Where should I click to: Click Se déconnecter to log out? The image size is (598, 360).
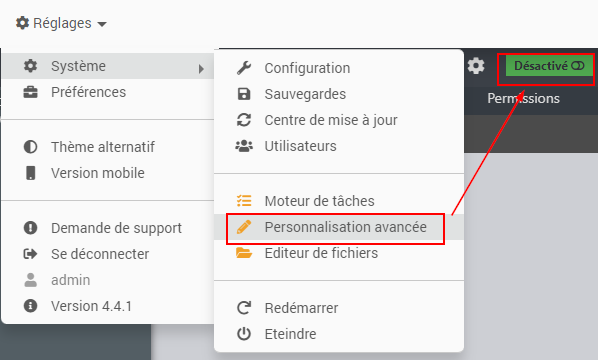(x=100, y=254)
